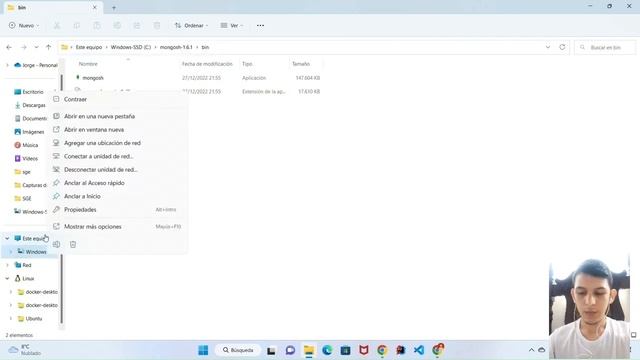Open the weather widget in taskbar
This screenshot has height=360, width=640.
[x=25, y=350]
